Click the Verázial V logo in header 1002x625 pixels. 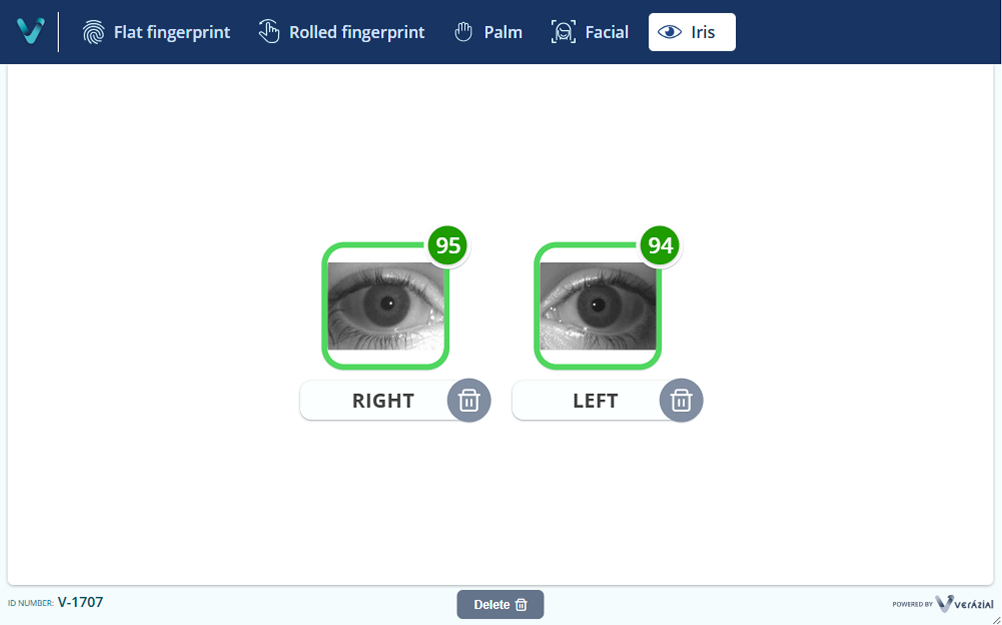(30, 31)
